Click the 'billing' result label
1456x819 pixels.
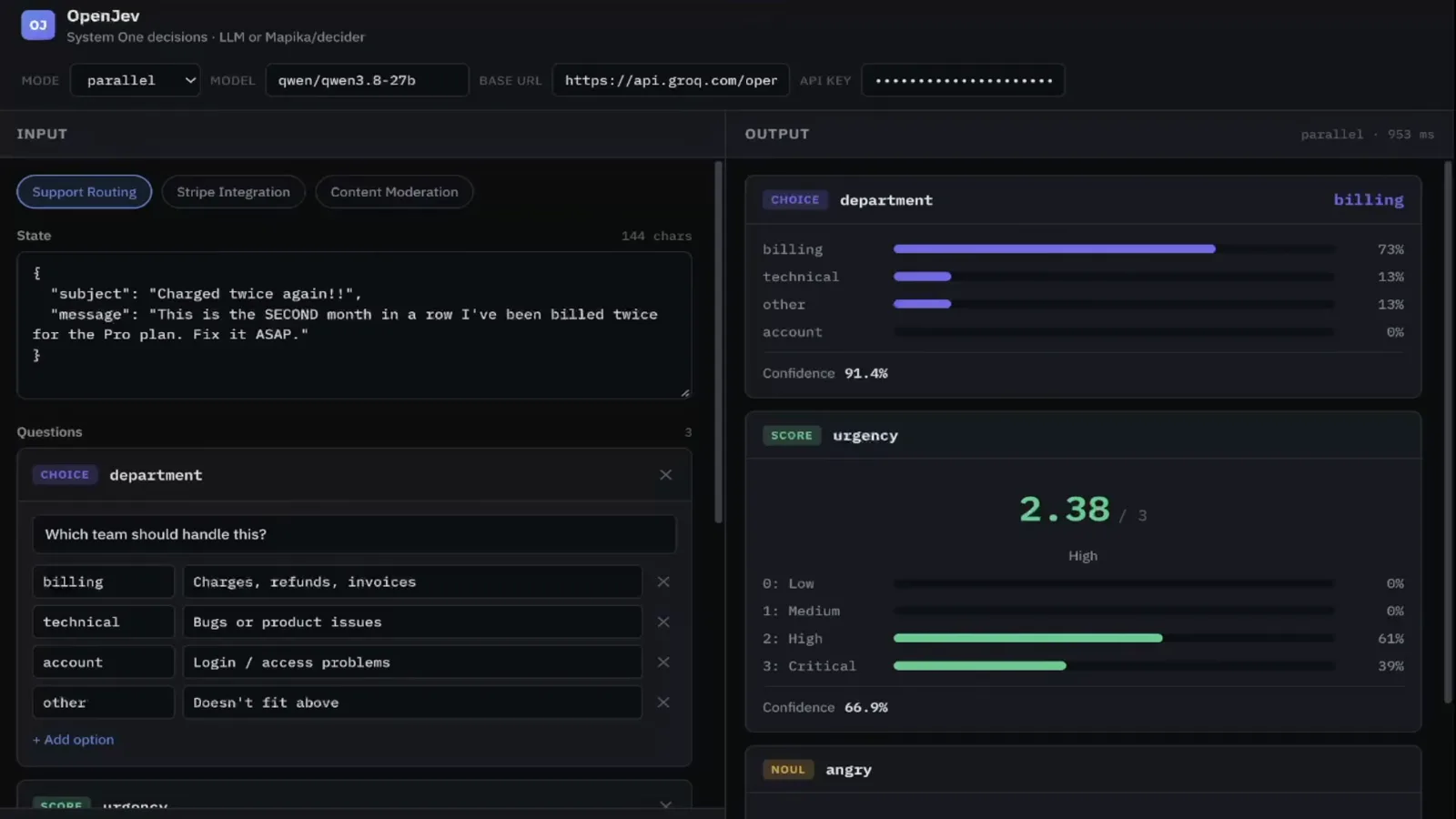click(x=1368, y=200)
